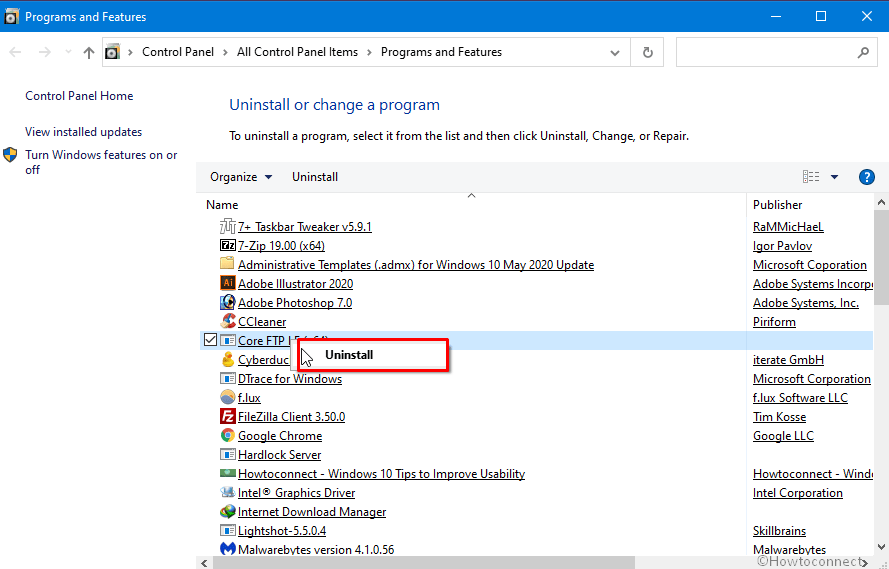Refresh the Programs and Features list
Screen dimensions: 889x569
click(647, 52)
